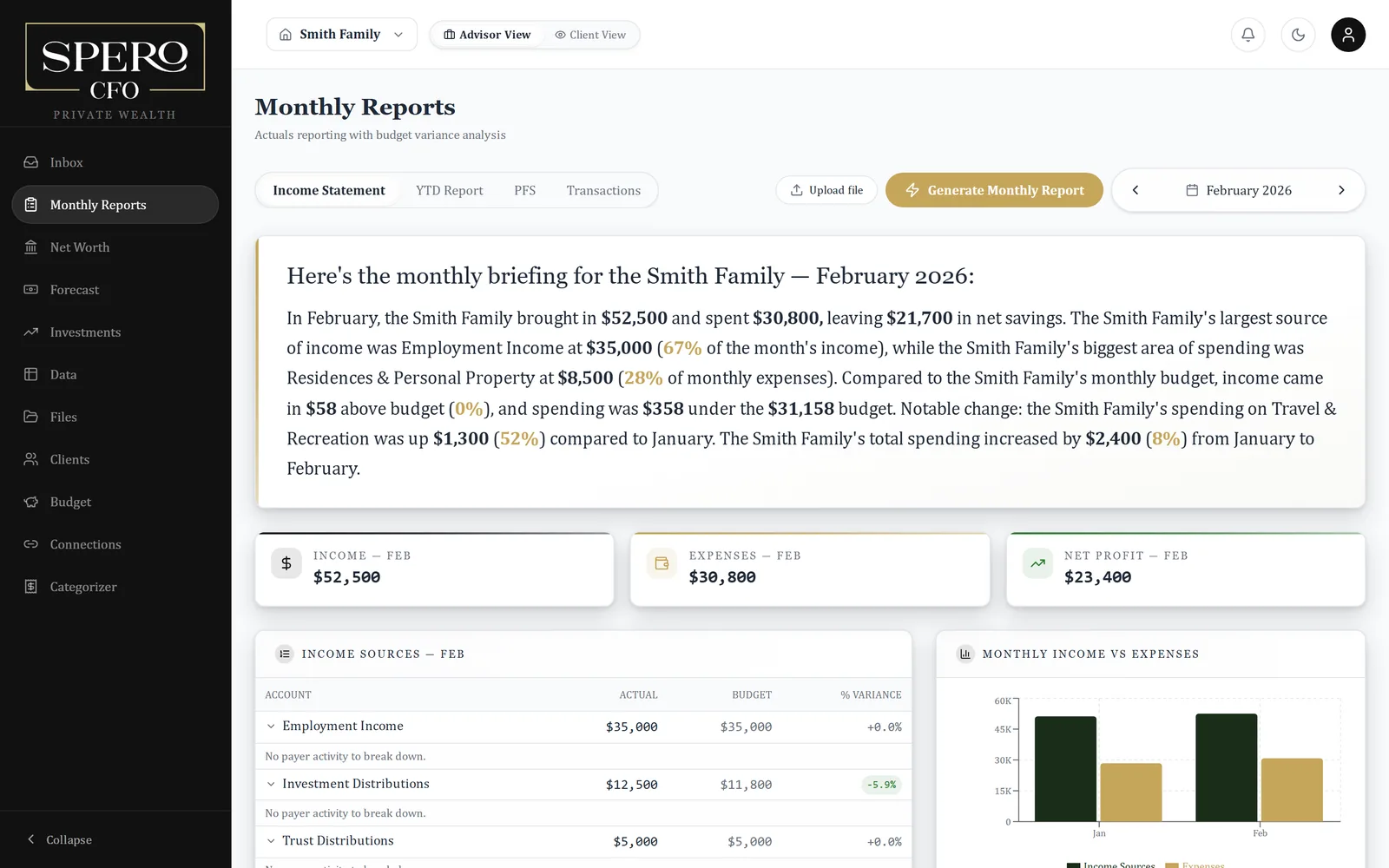Go to the previous month
The image size is (1389, 868).
(1135, 190)
